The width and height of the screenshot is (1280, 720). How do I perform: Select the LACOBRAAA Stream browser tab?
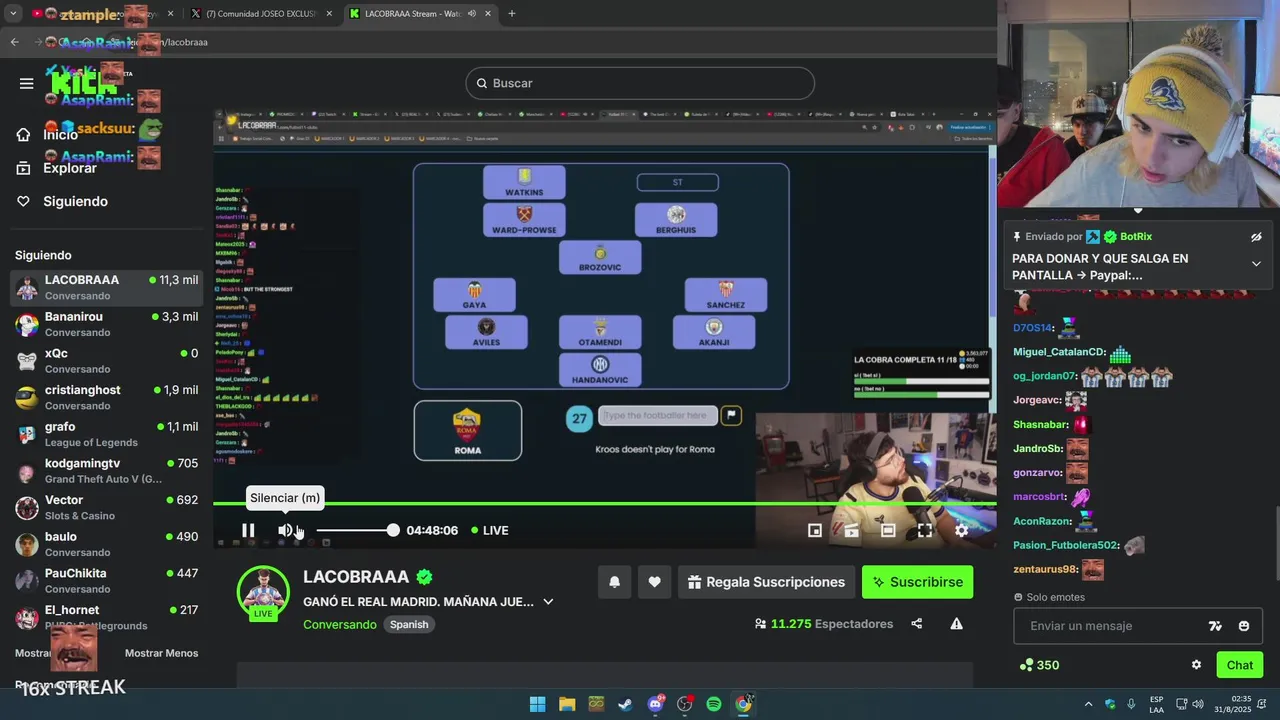point(421,14)
